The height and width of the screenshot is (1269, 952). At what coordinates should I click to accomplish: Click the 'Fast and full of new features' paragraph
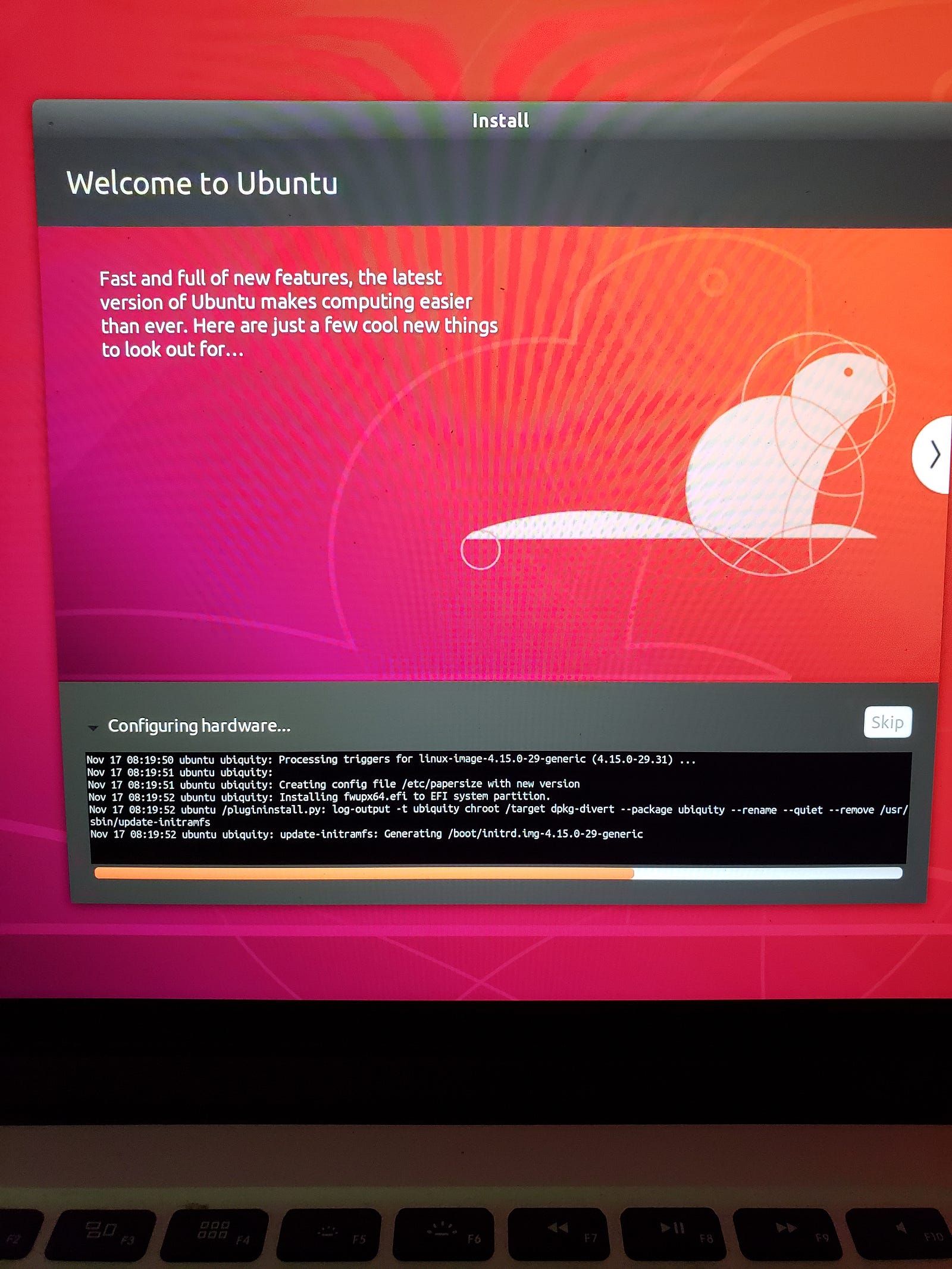coord(299,314)
